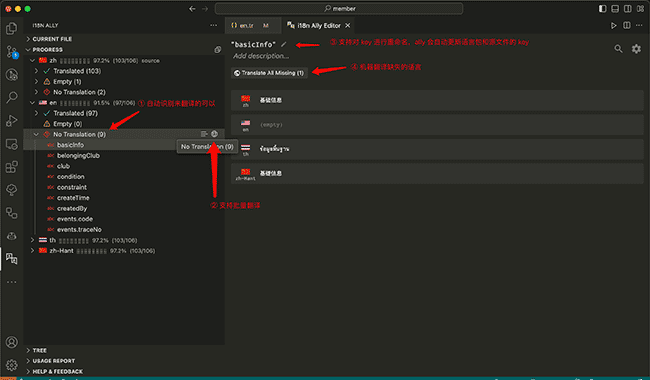This screenshot has height=380, width=650.
Task: Open the Run and Debug view
Action: point(12,121)
